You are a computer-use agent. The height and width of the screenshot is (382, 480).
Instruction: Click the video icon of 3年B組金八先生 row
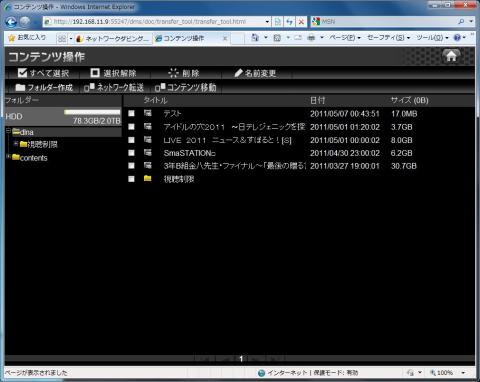point(148,165)
